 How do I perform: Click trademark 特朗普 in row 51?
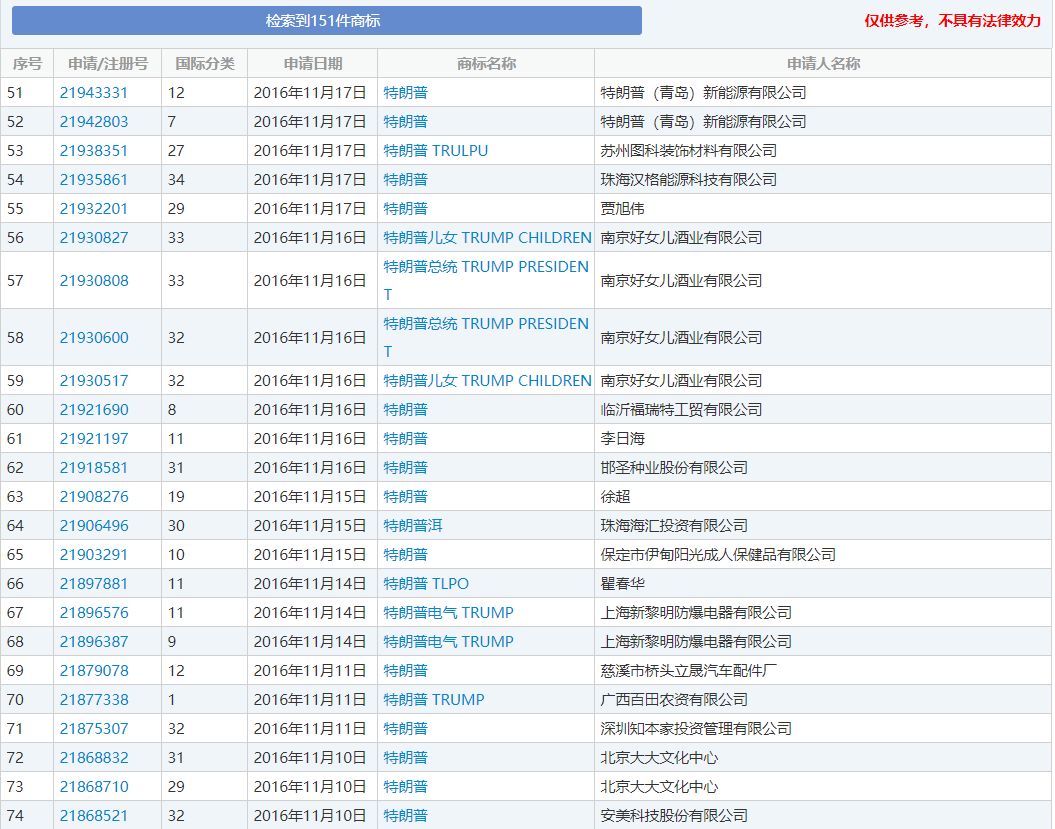pyautogui.click(x=406, y=92)
